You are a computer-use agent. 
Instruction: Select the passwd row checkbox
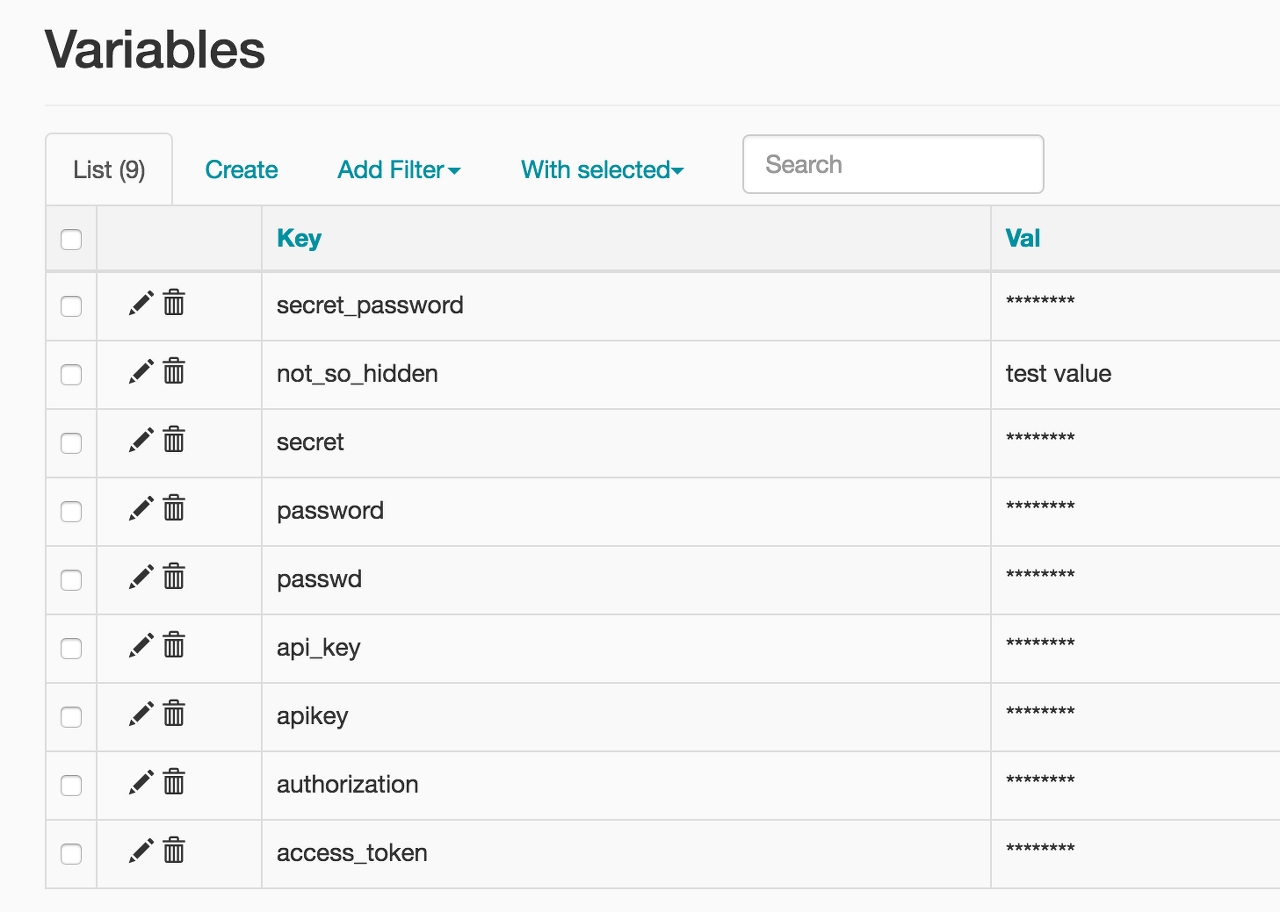71,579
